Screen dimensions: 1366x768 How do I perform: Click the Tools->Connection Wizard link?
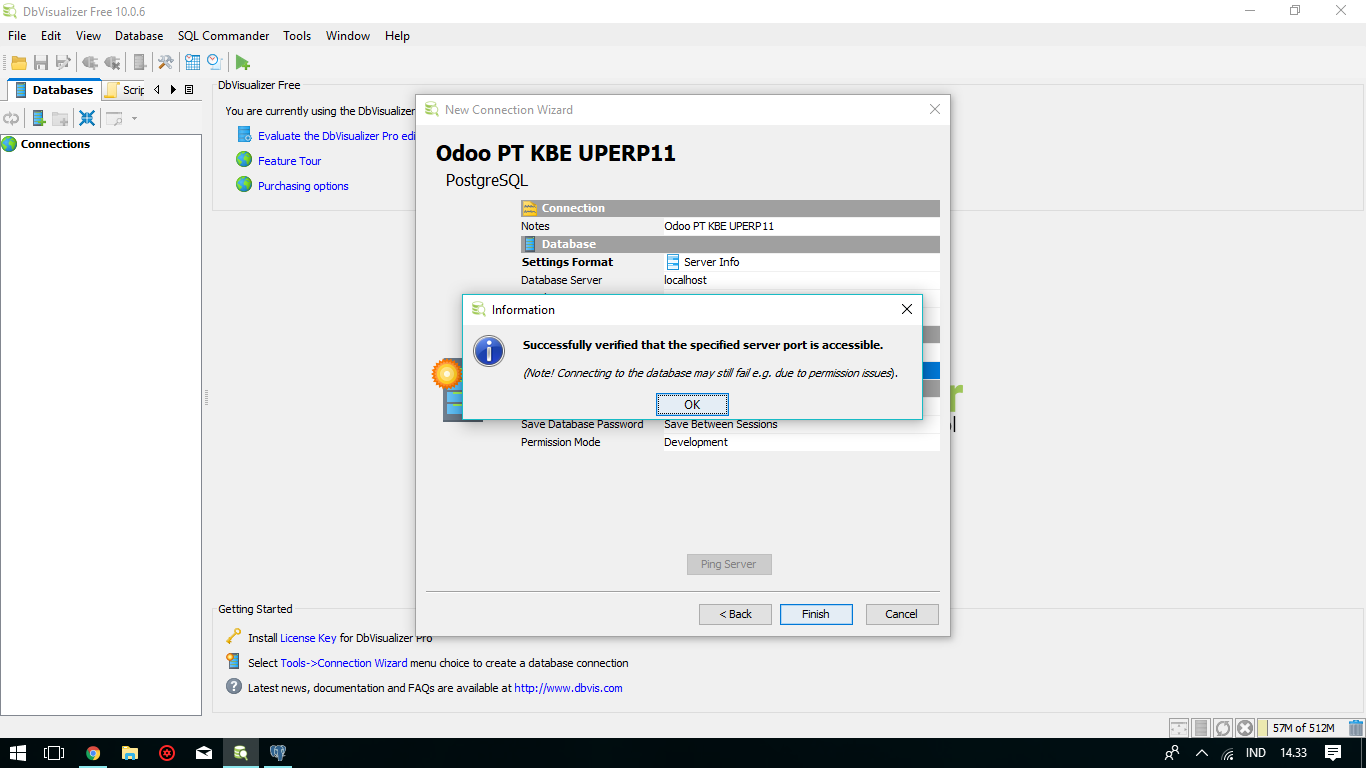coord(344,663)
